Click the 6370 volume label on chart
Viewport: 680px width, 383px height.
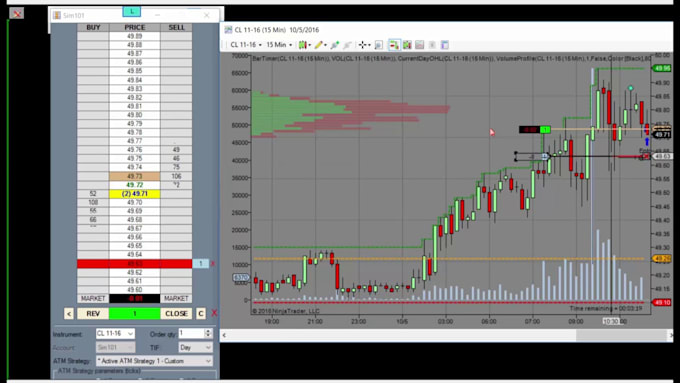pos(241,278)
